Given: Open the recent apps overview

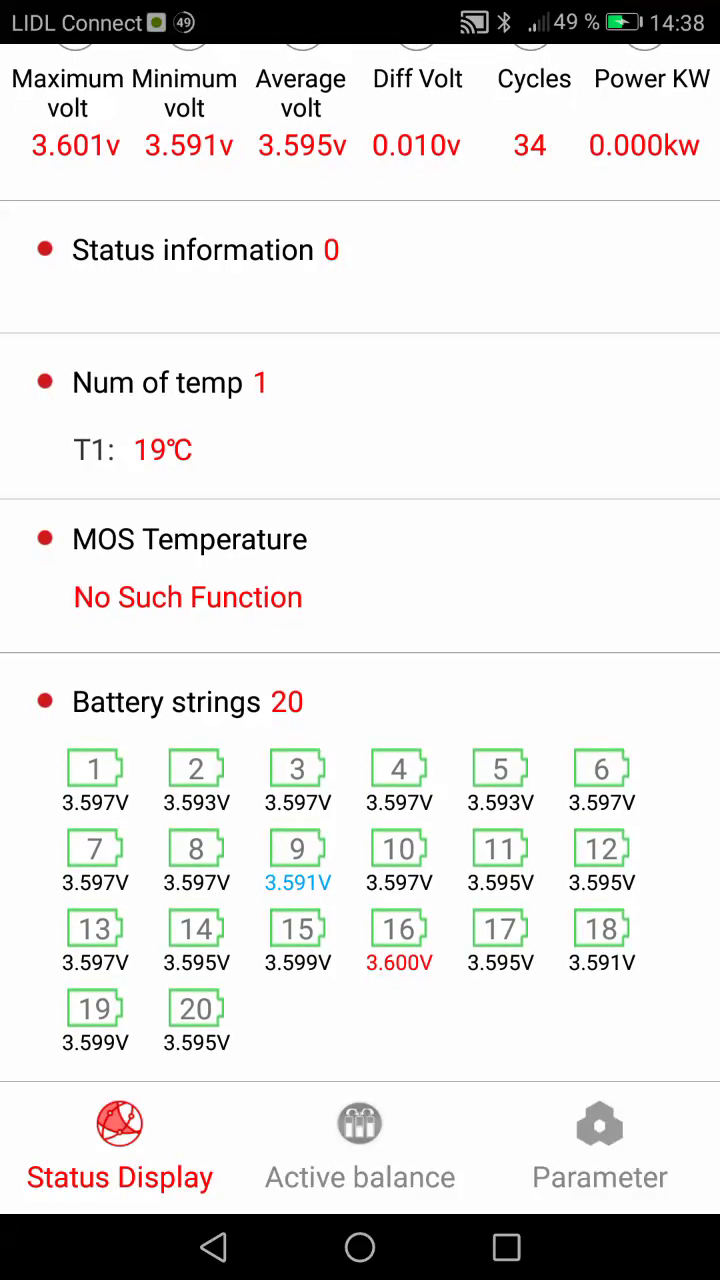Looking at the screenshot, I should pos(507,1247).
